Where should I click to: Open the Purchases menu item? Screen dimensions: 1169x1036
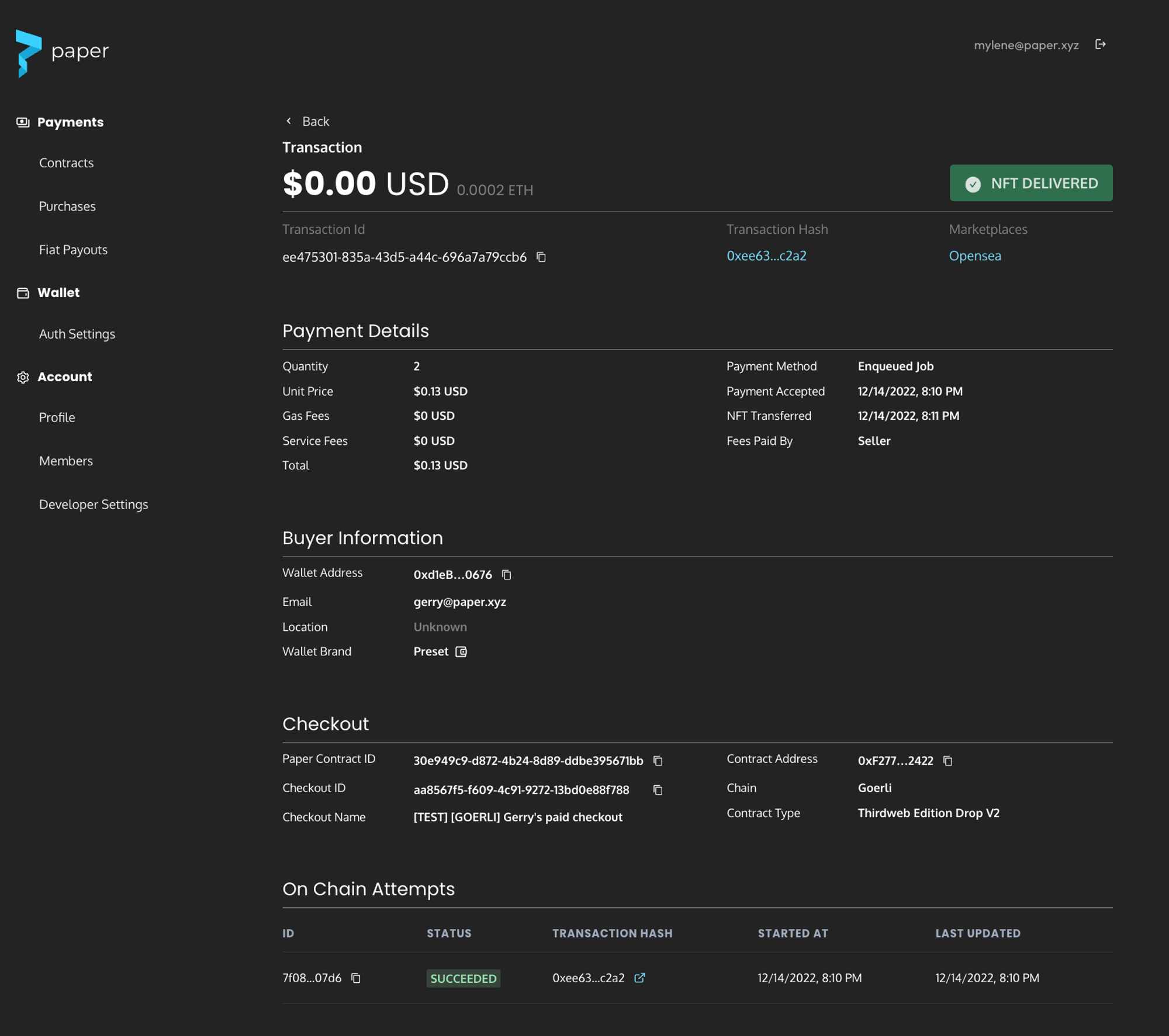(x=67, y=206)
